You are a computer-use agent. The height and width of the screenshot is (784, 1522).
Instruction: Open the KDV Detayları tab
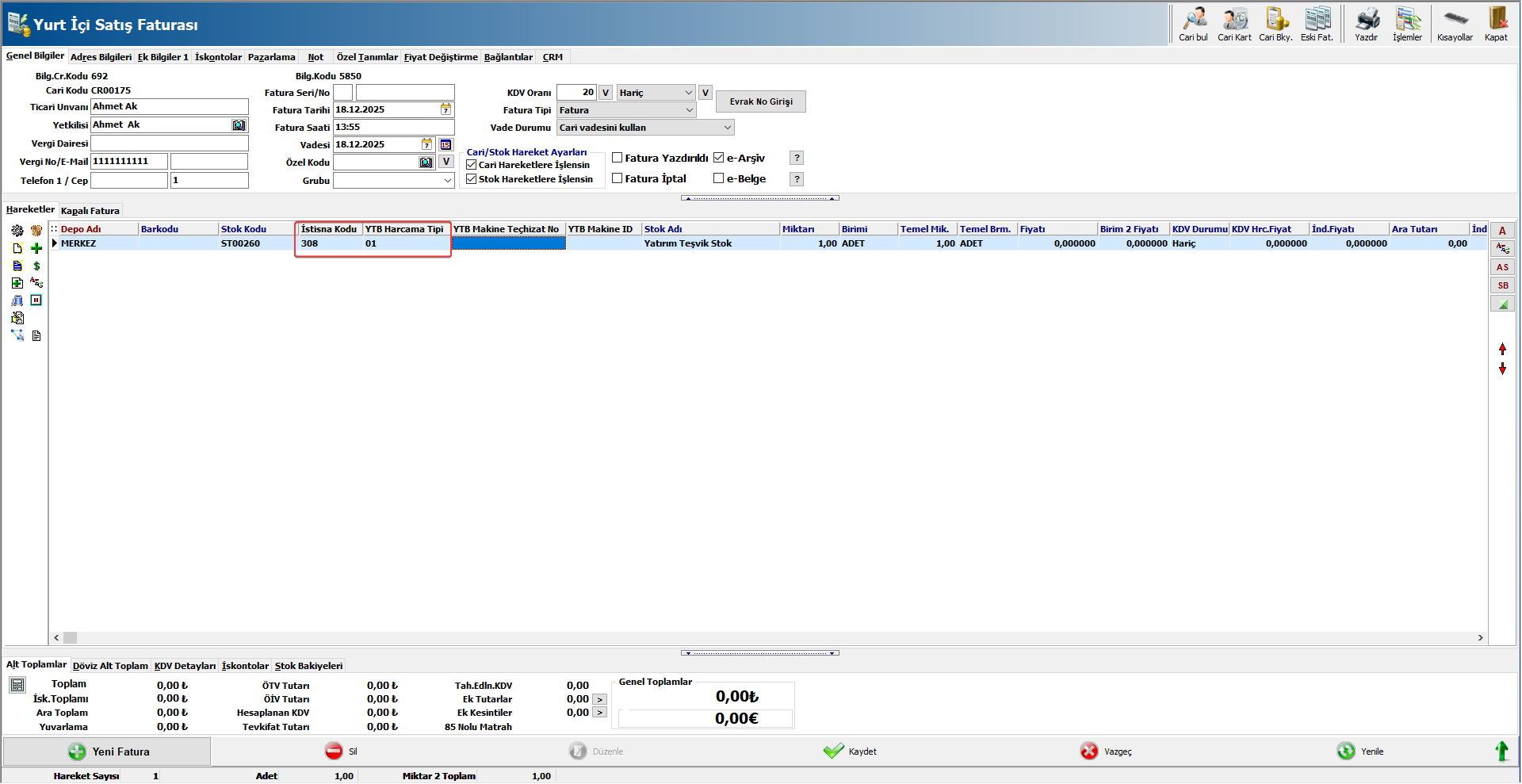pos(185,666)
